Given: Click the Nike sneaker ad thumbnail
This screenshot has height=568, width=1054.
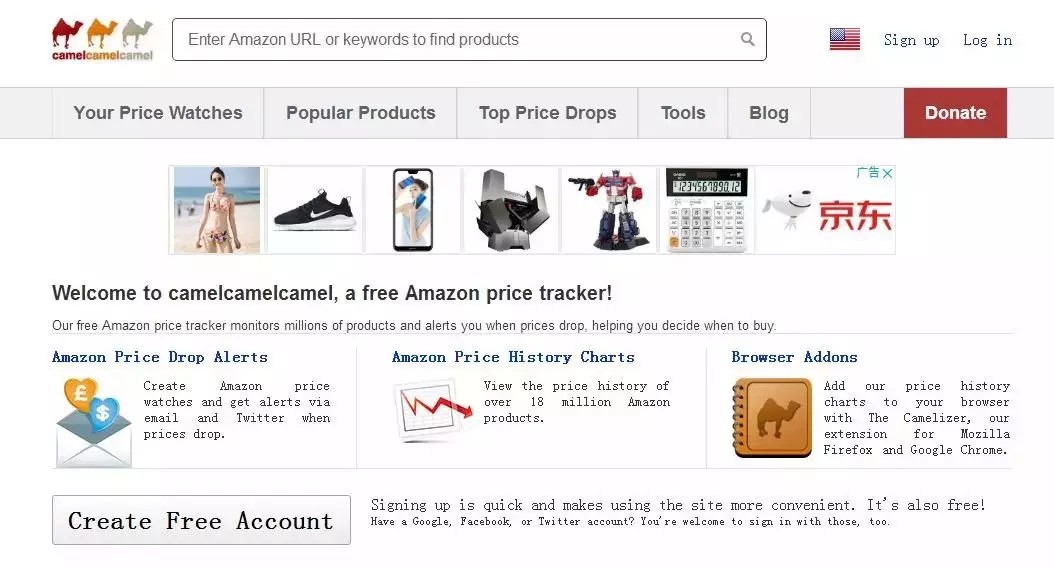Looking at the screenshot, I should [314, 210].
